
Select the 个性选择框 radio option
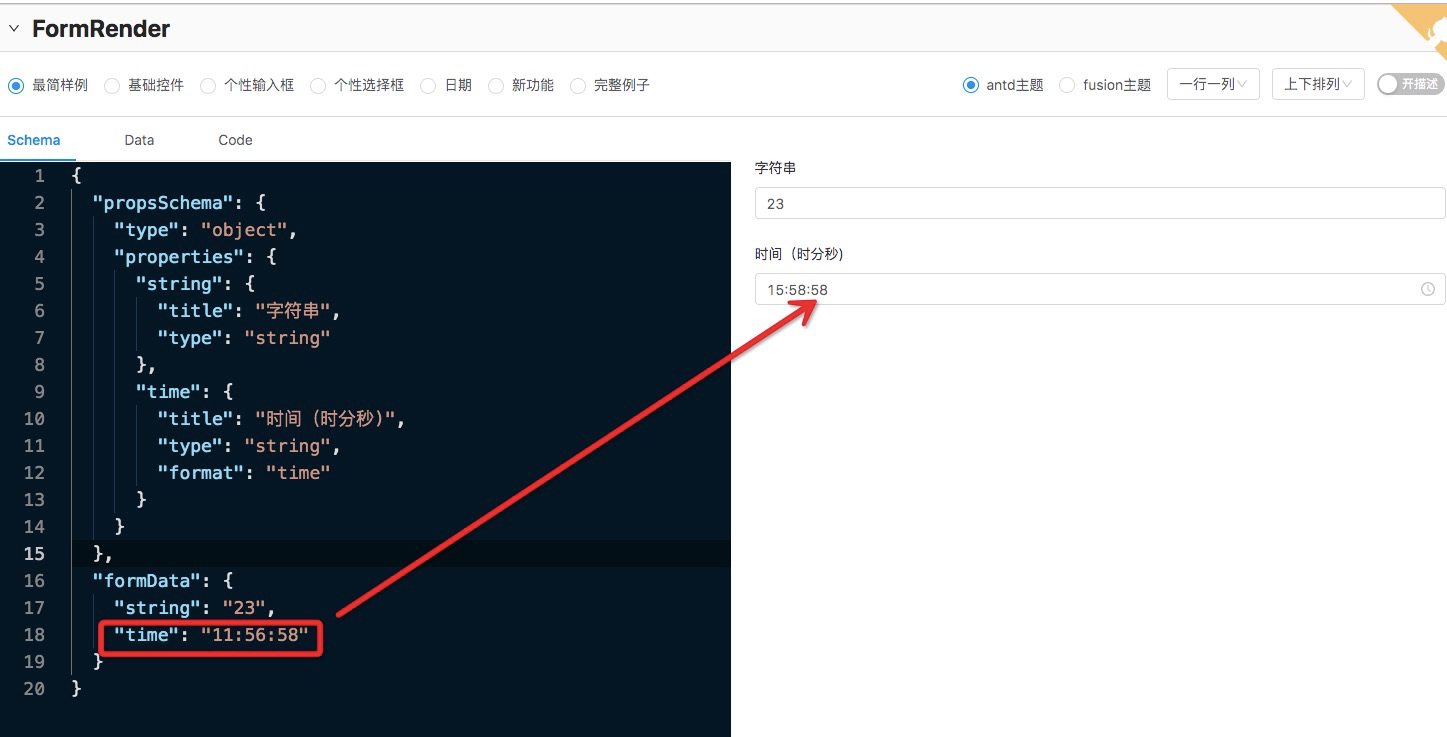[x=318, y=86]
